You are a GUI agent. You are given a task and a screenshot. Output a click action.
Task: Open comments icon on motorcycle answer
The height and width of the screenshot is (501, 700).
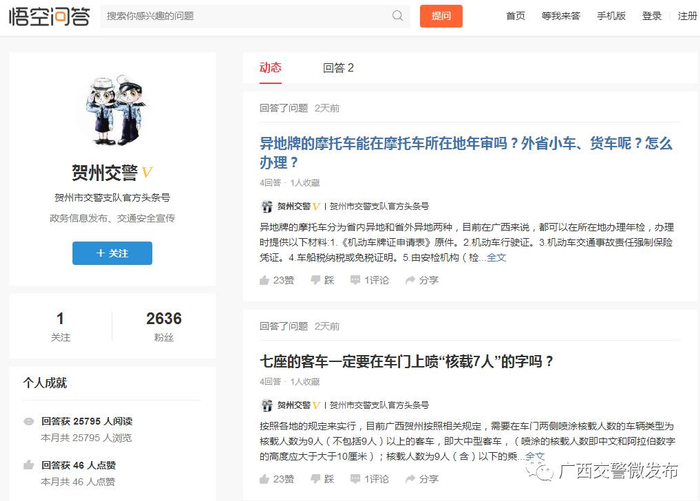355,280
